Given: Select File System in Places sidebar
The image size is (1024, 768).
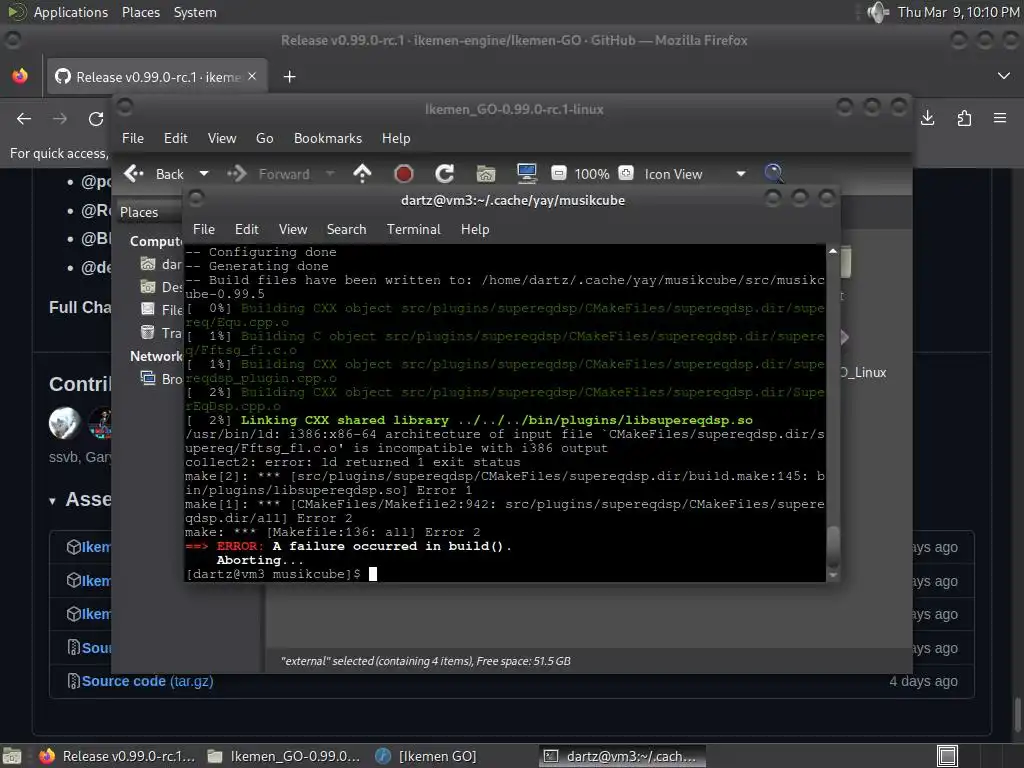Looking at the screenshot, I should click(161, 310).
